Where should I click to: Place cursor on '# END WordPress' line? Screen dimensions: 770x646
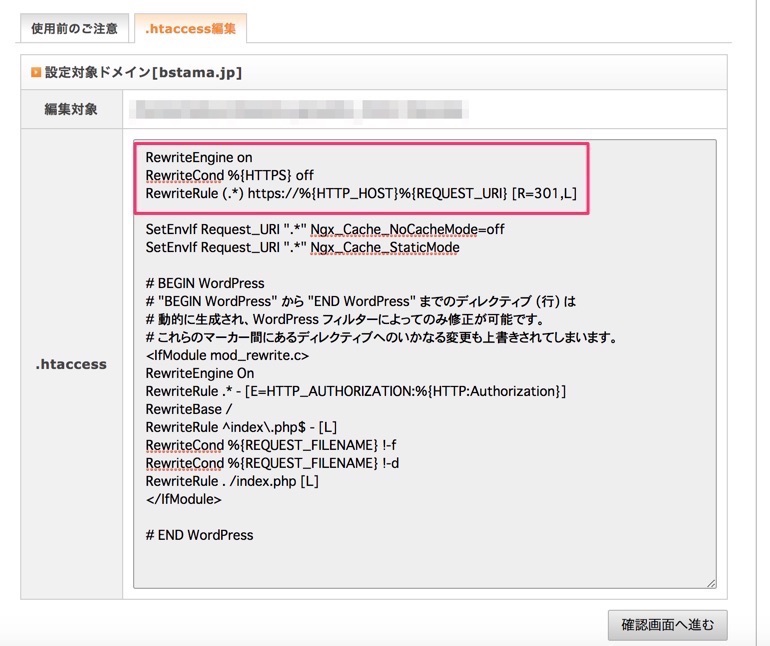(x=199, y=535)
